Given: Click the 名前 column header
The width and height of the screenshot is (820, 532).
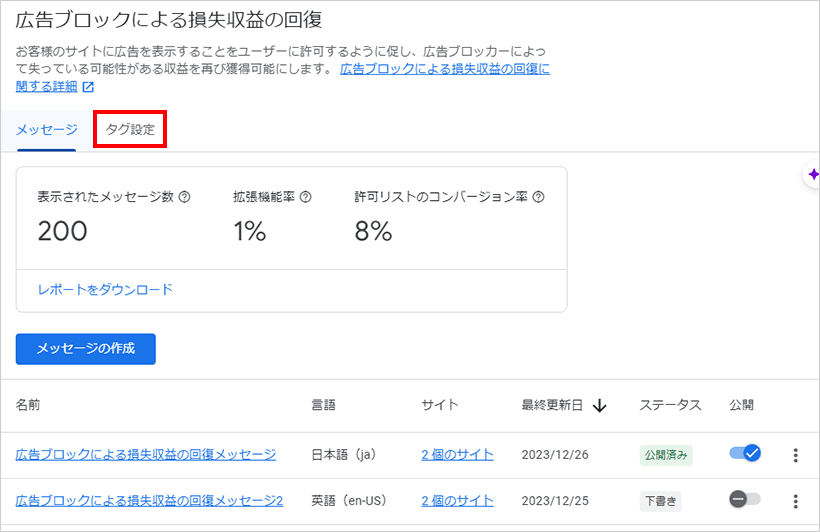Looking at the screenshot, I should coord(28,405).
